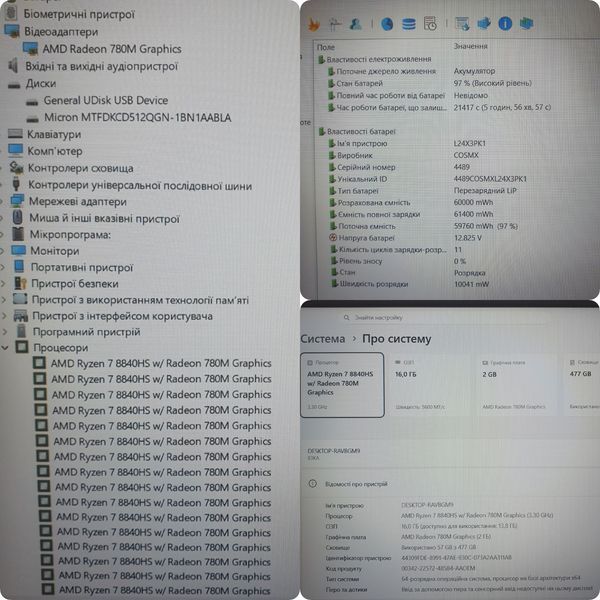This screenshot has width=600, height=600.
Task: Collapse the Процесори category arrow
Action: coord(5,348)
